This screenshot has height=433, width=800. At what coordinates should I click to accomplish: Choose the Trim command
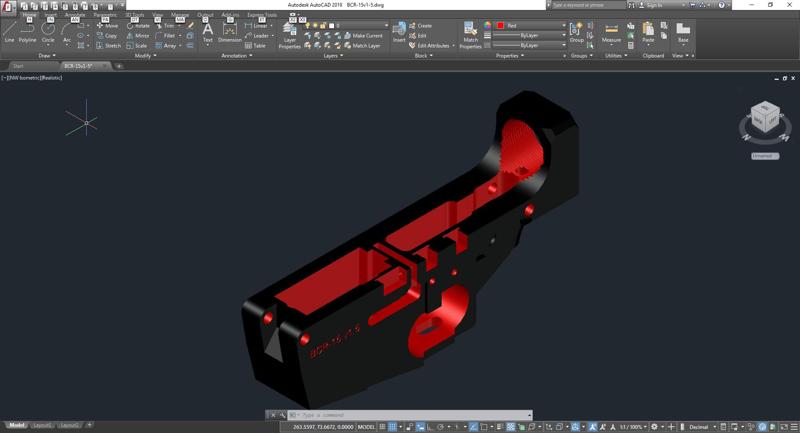pyautogui.click(x=165, y=26)
